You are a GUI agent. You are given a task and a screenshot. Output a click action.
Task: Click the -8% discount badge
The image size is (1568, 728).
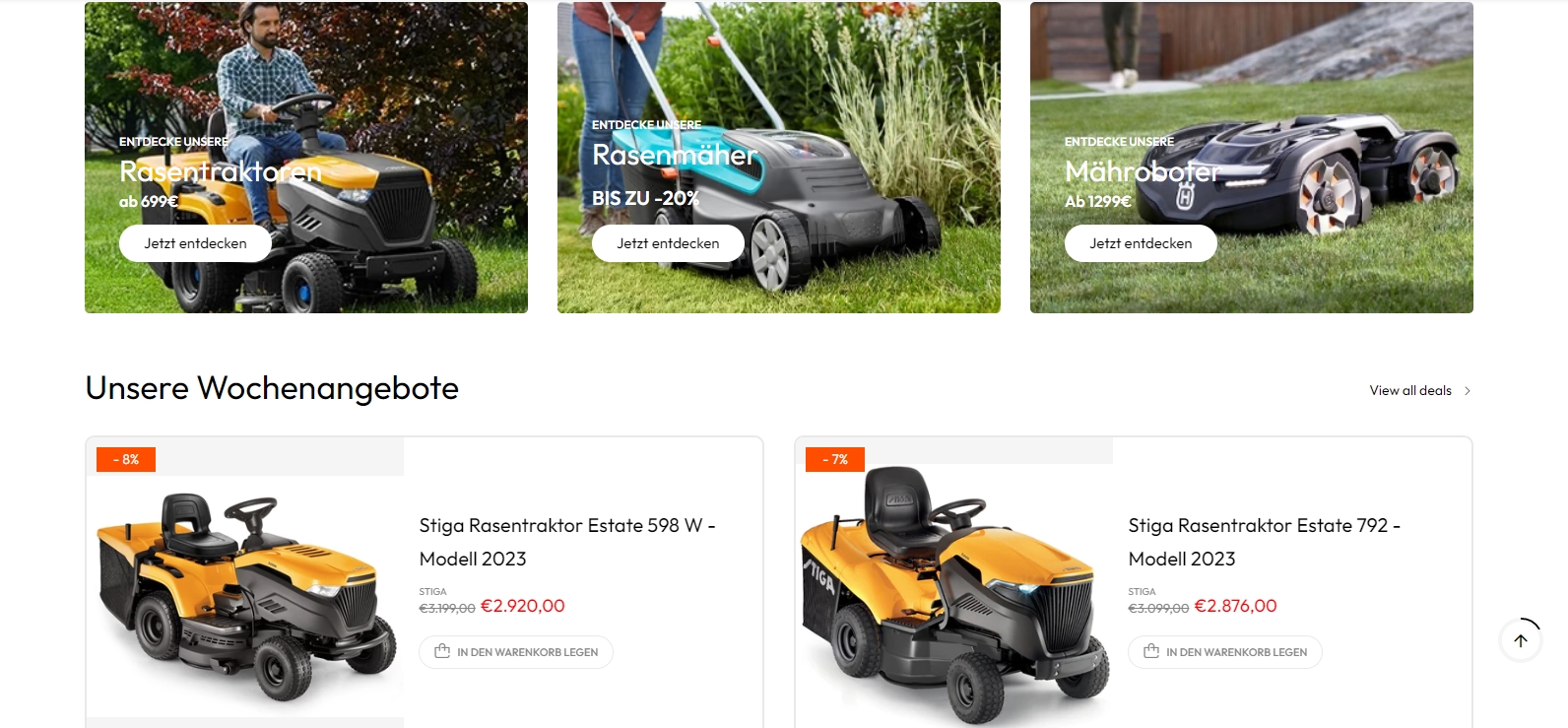tap(126, 459)
